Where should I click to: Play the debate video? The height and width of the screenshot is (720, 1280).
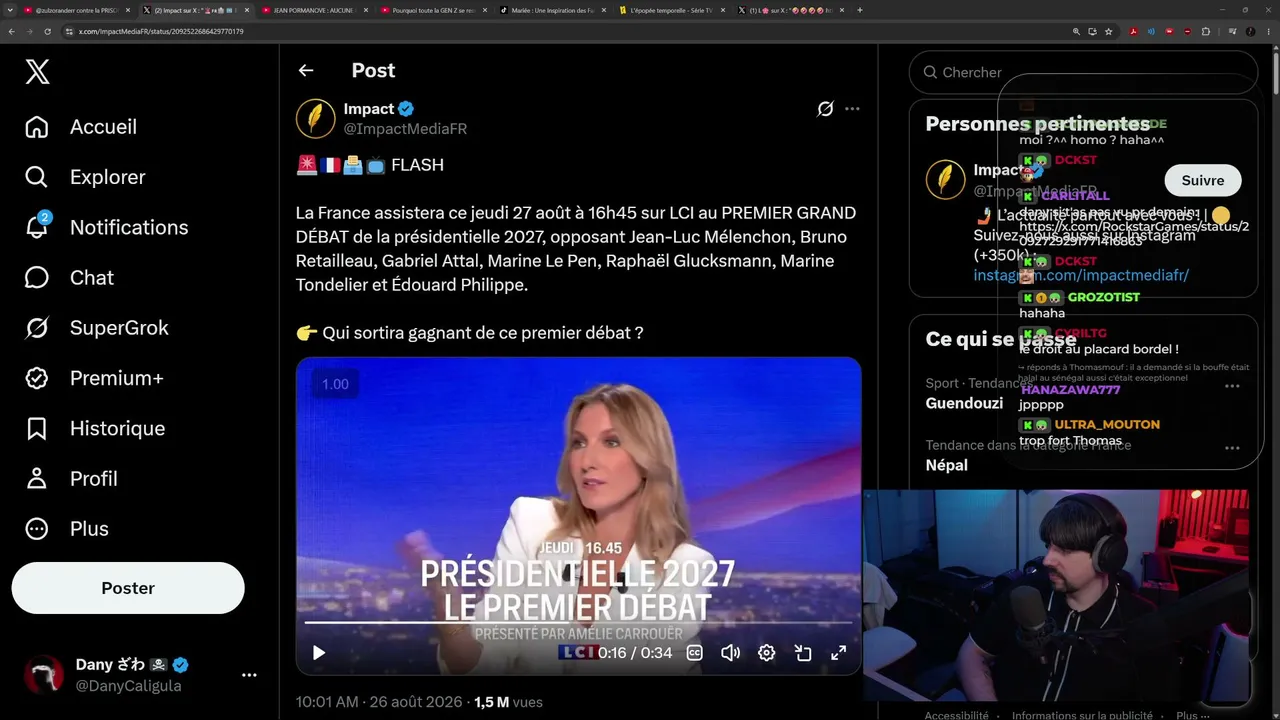tap(319, 653)
